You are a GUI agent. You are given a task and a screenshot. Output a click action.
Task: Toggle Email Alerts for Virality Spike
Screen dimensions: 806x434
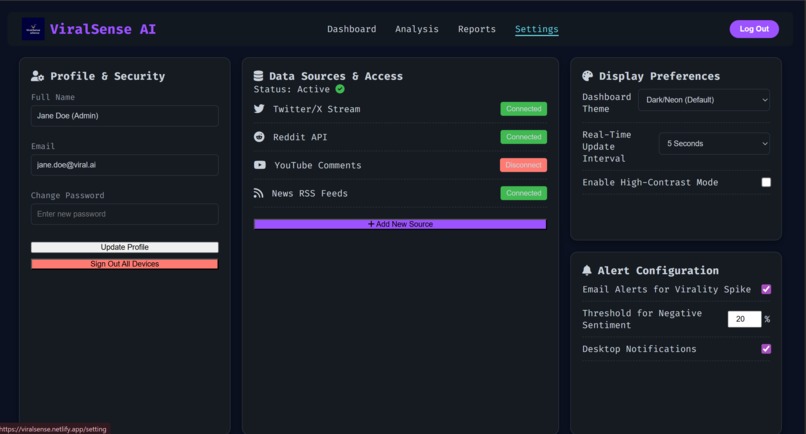[x=766, y=289]
